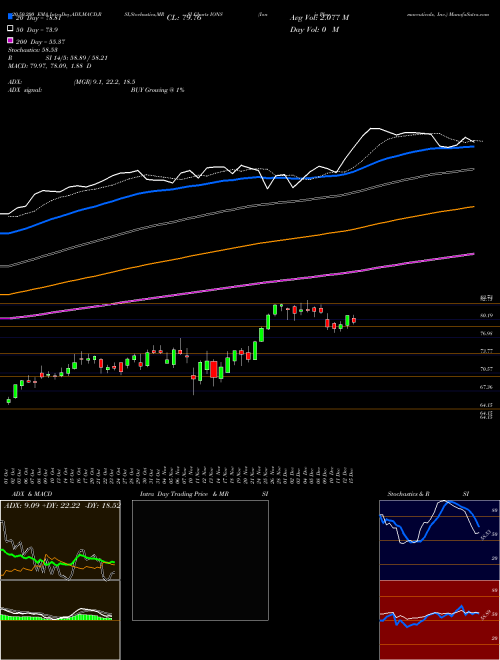Viewport: 500px width, 660px height.
Task: Click the '20 Day' EMA value text
Action: [x=39, y=18]
